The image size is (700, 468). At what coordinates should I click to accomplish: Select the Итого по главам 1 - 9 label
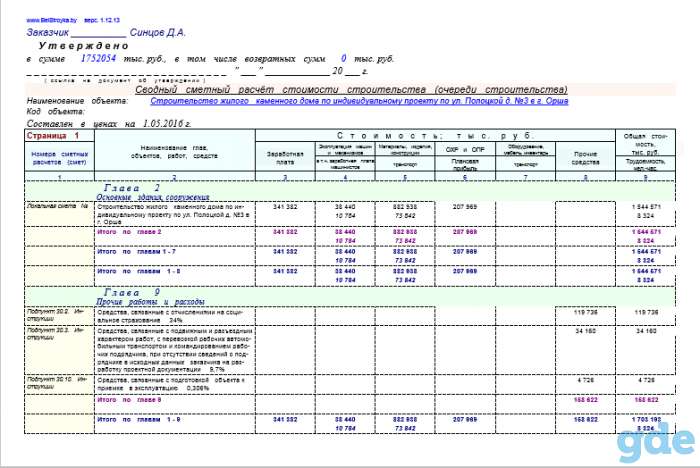point(139,419)
